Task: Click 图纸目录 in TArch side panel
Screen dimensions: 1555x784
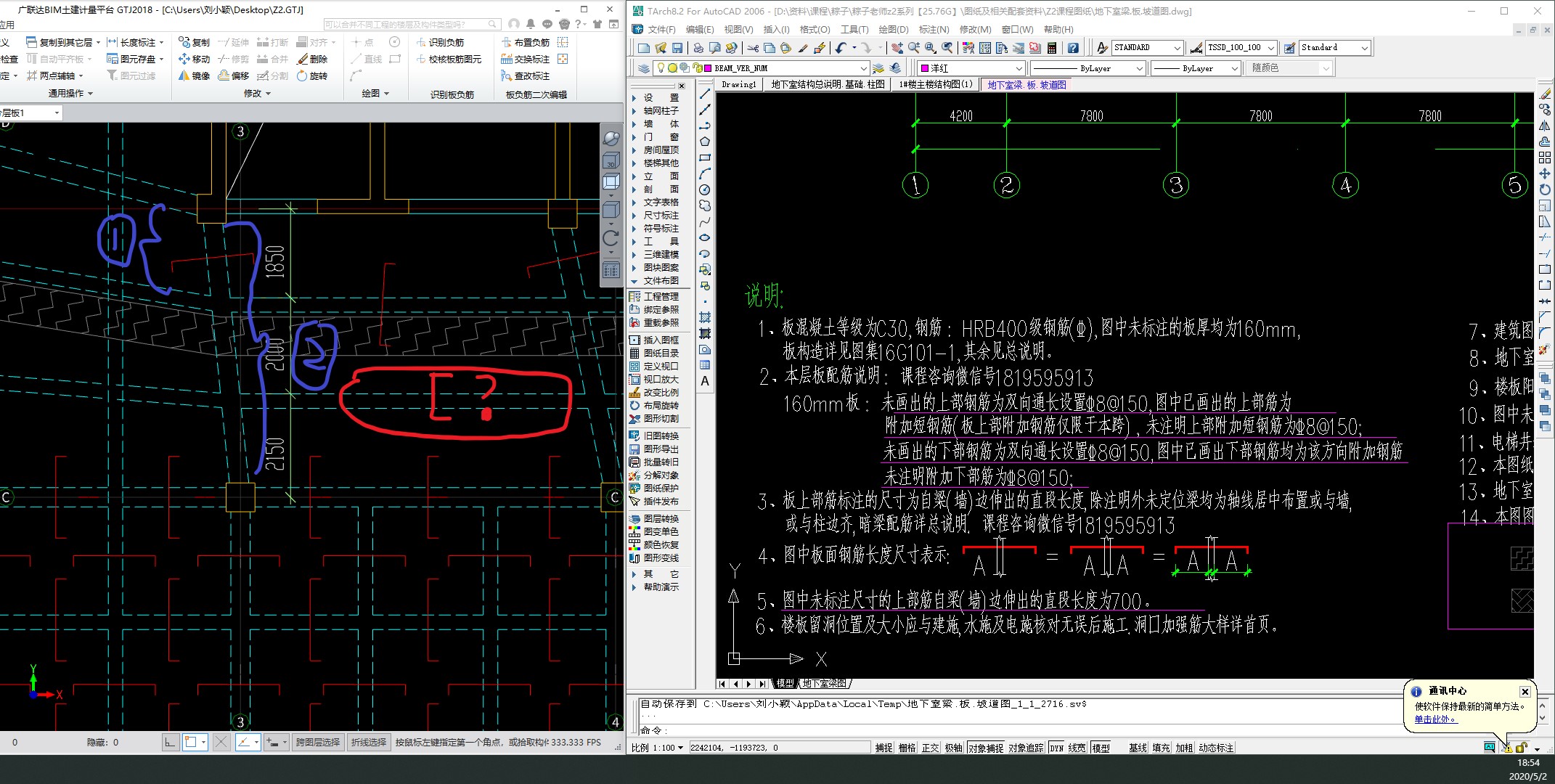Action: click(655, 354)
